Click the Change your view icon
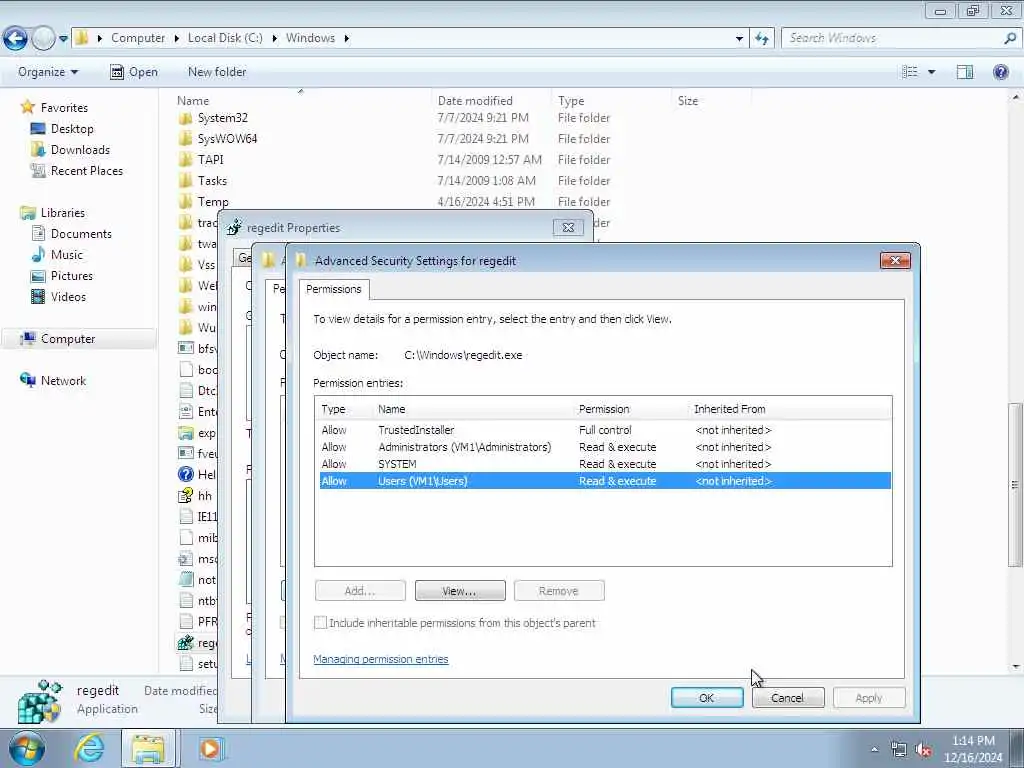The image size is (1024, 768). click(910, 72)
